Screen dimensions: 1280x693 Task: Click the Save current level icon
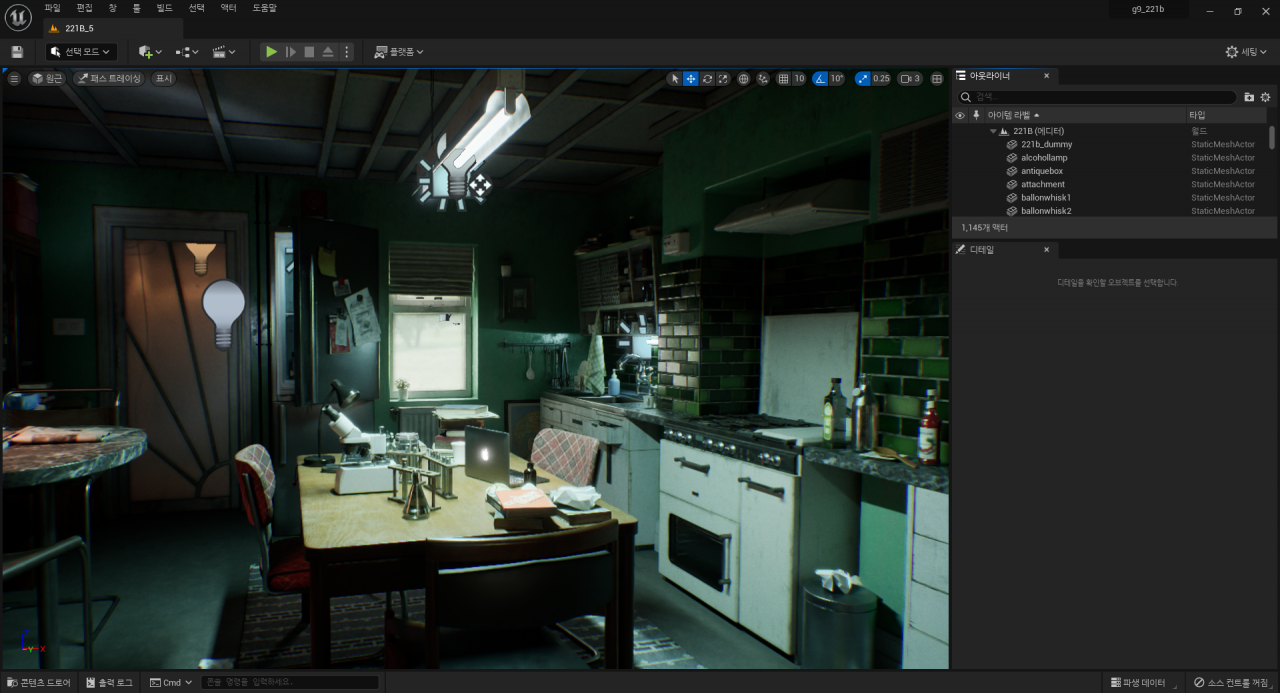click(x=17, y=52)
